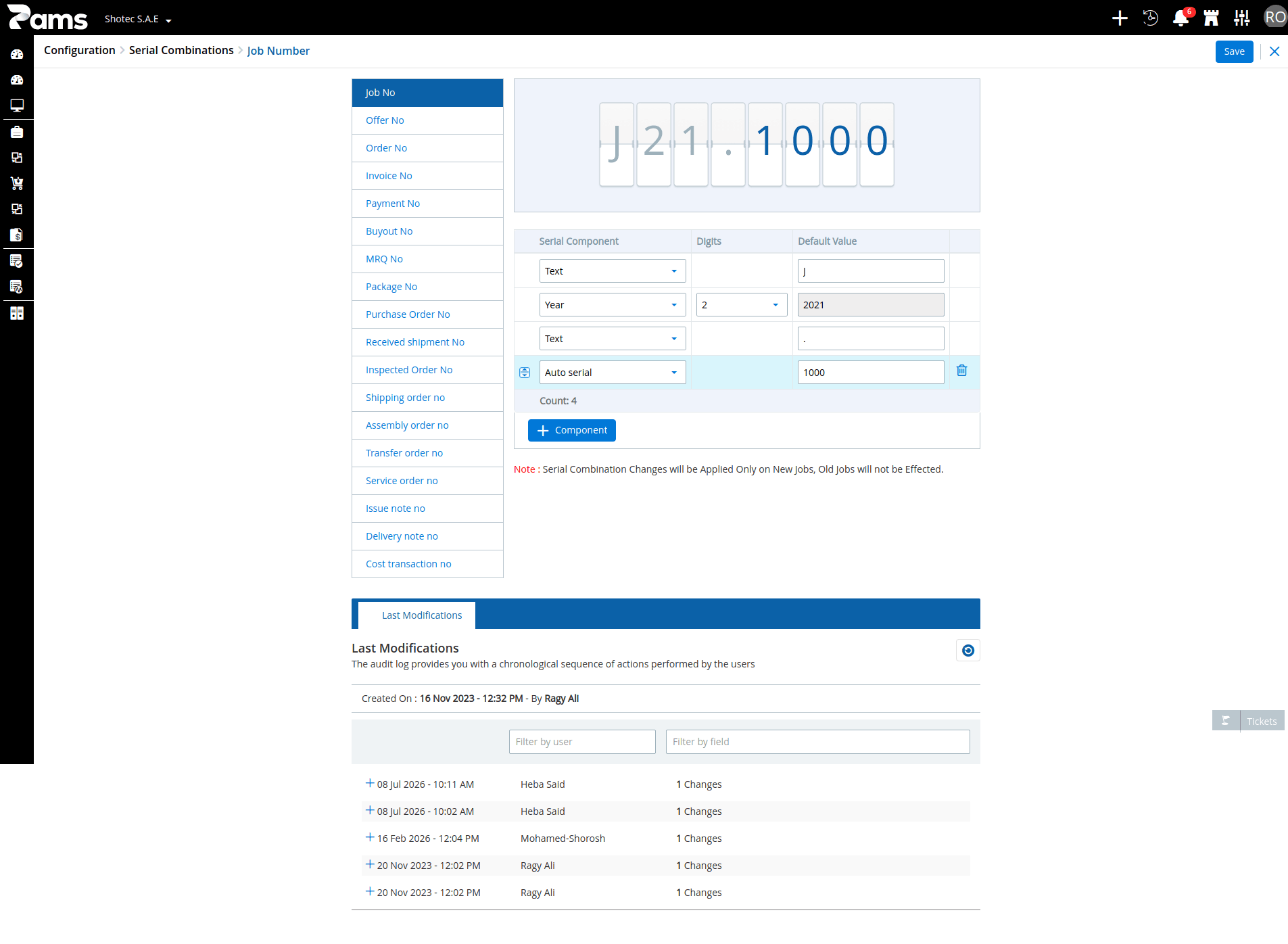Click the Filter by user field
This screenshot has height=944, width=1288.
click(x=582, y=742)
